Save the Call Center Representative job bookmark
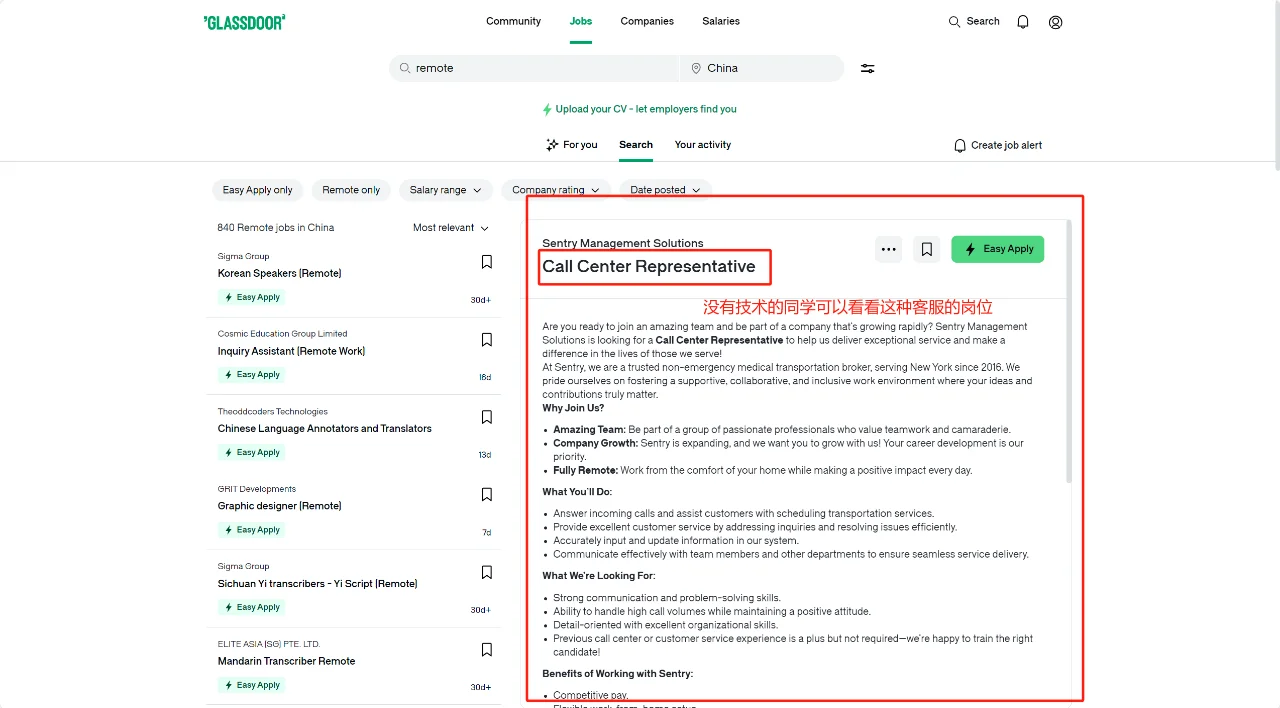Viewport: 1280px width, 708px height. 927,250
